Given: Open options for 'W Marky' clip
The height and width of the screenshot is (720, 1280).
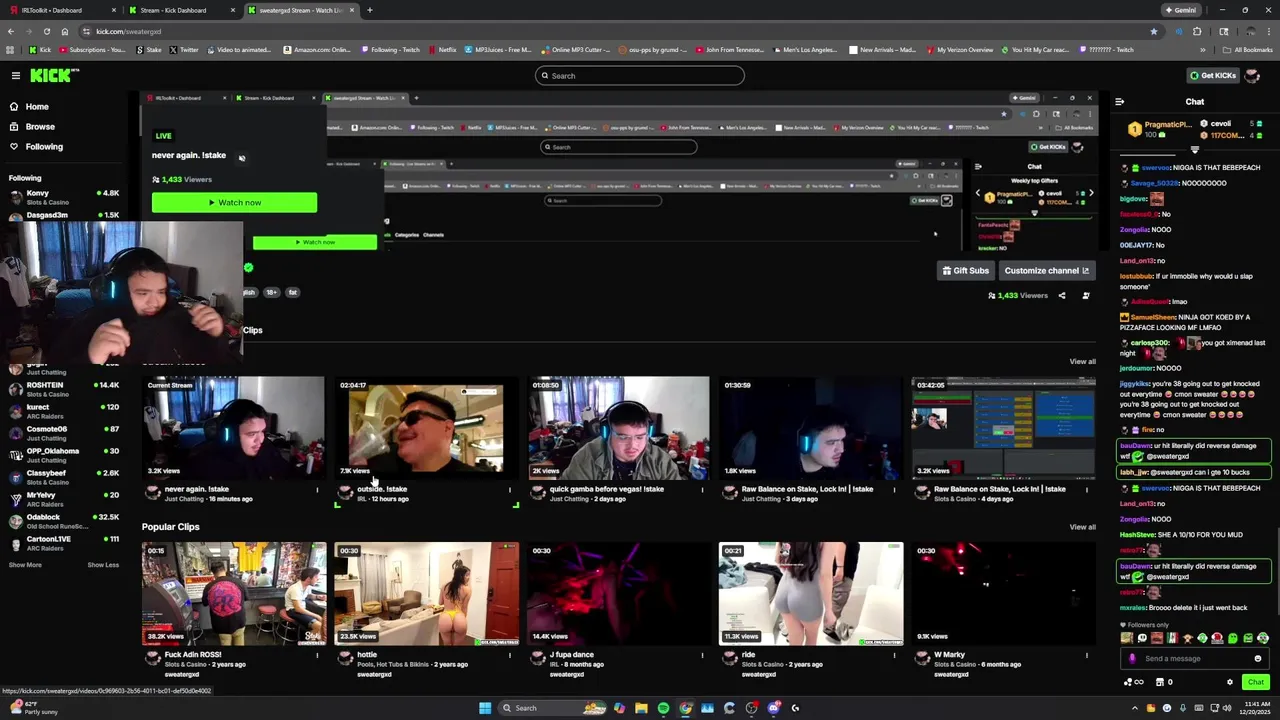Looking at the screenshot, I should 1087,656.
